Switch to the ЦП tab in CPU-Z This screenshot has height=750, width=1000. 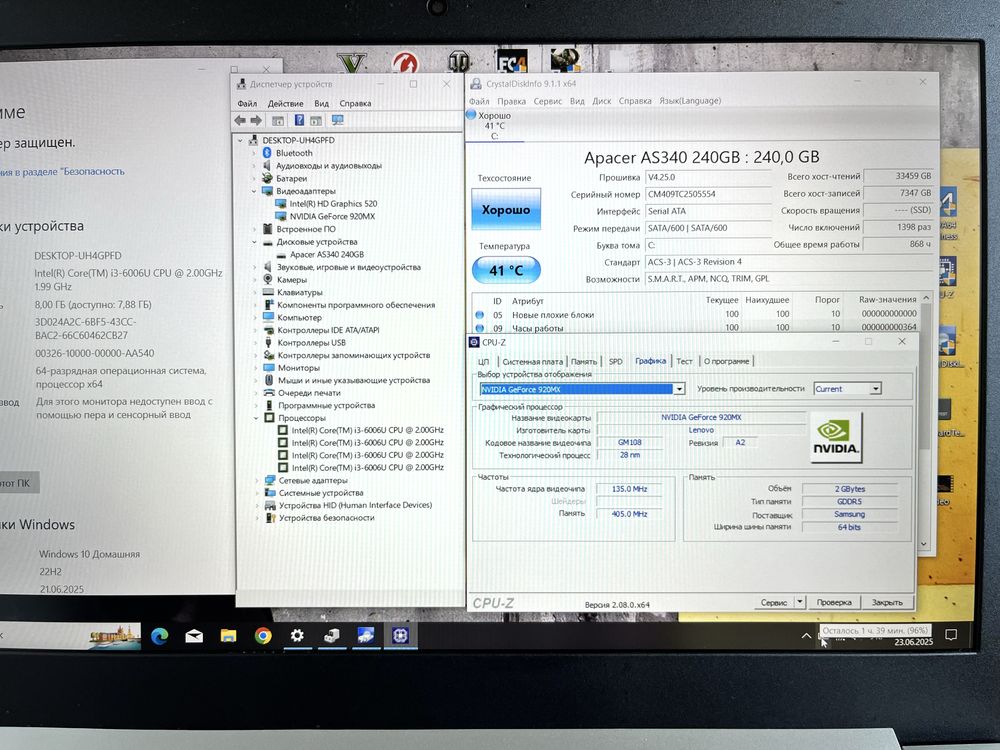coord(483,362)
